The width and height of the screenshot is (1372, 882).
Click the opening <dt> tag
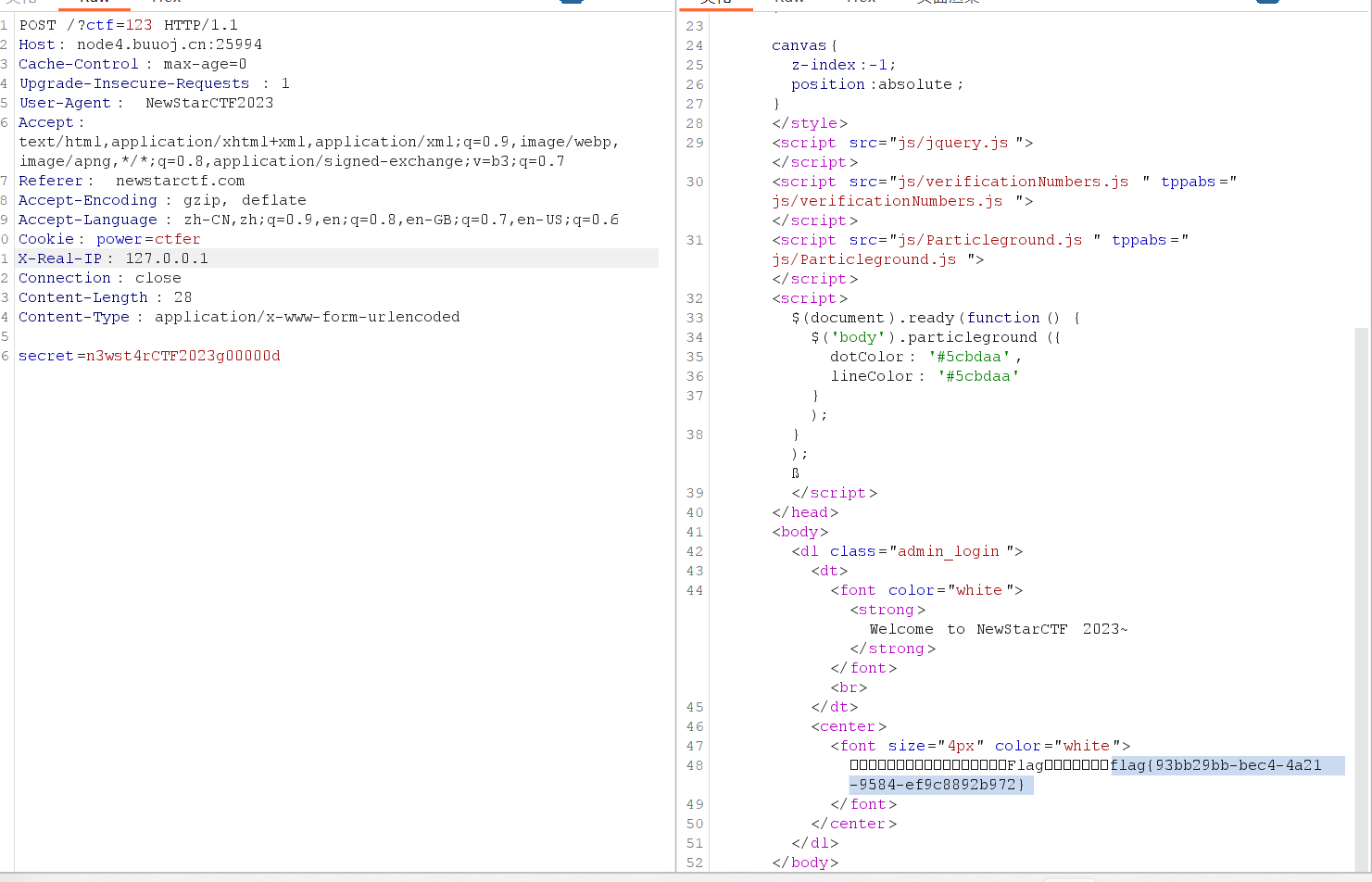[x=829, y=571]
